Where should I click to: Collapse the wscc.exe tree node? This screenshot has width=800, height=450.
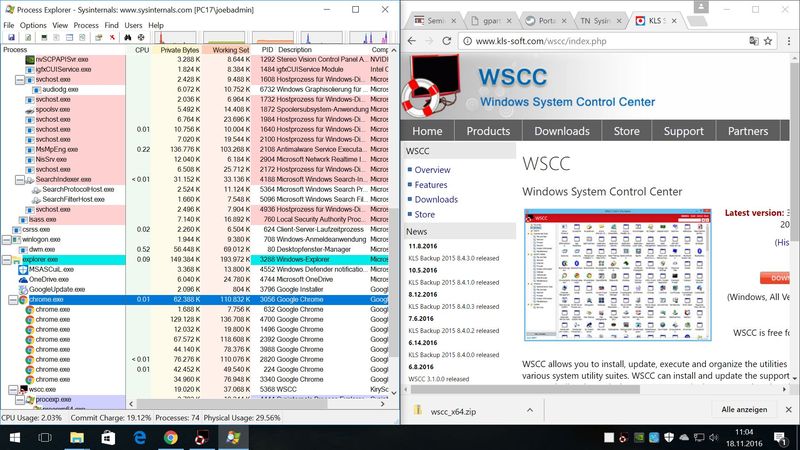pyautogui.click(x=13, y=389)
